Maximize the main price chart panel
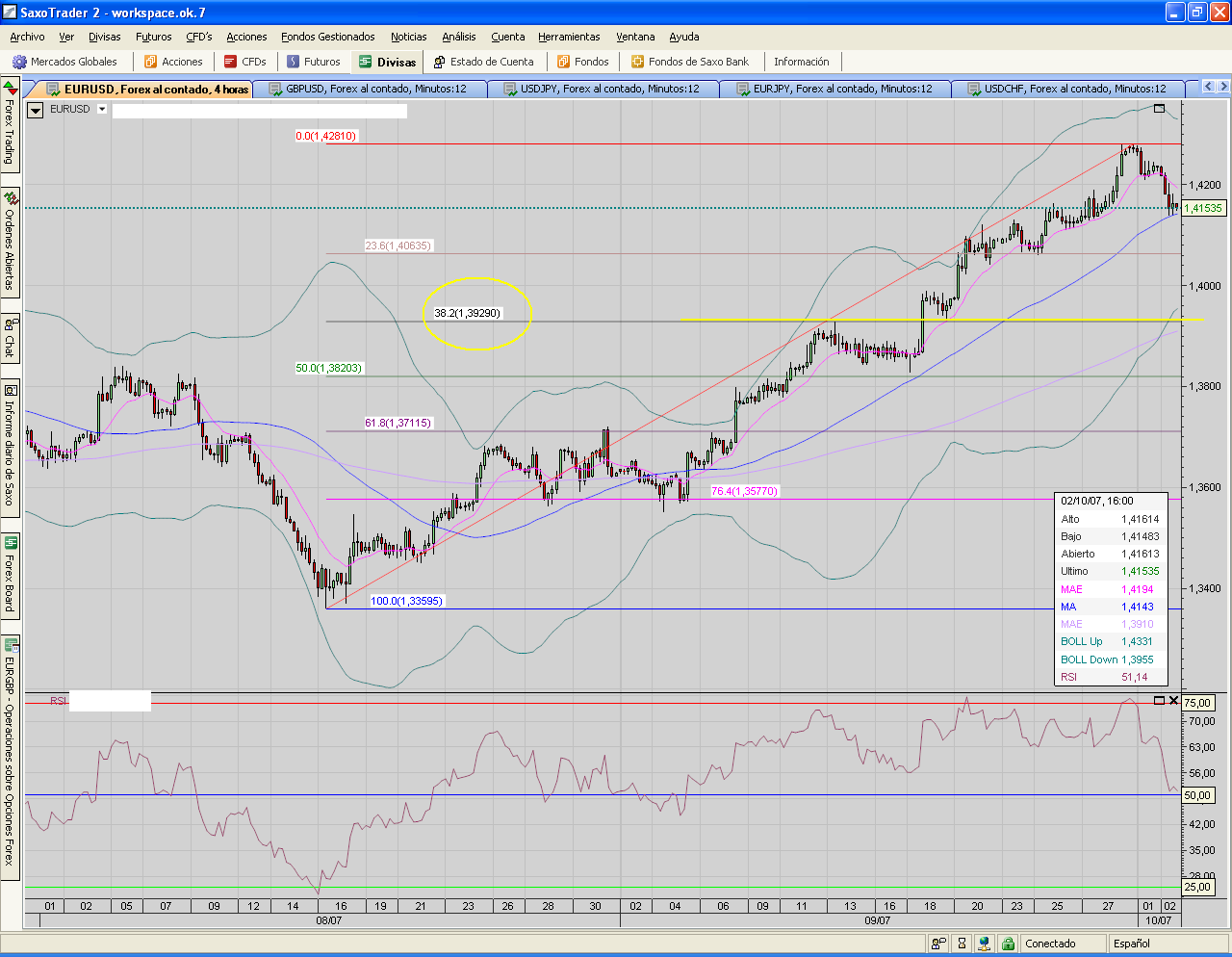The width and height of the screenshot is (1232, 957). tap(1159, 109)
